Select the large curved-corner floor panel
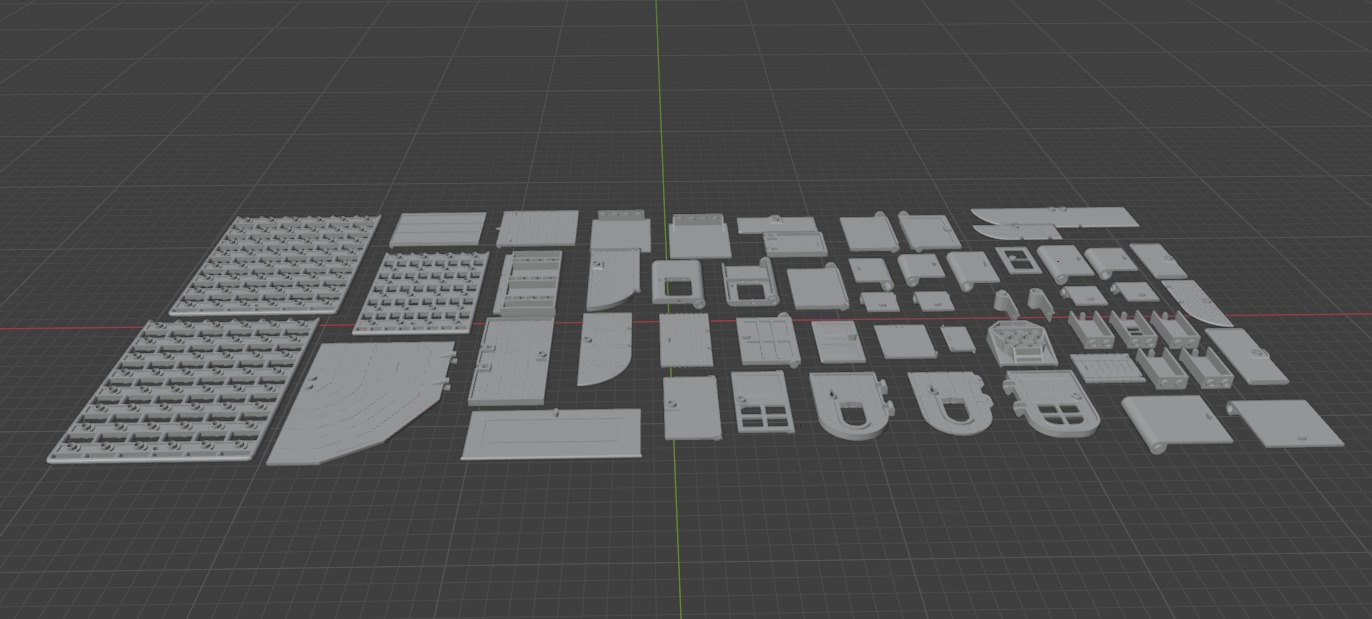The width and height of the screenshot is (1372, 619). coord(361,401)
